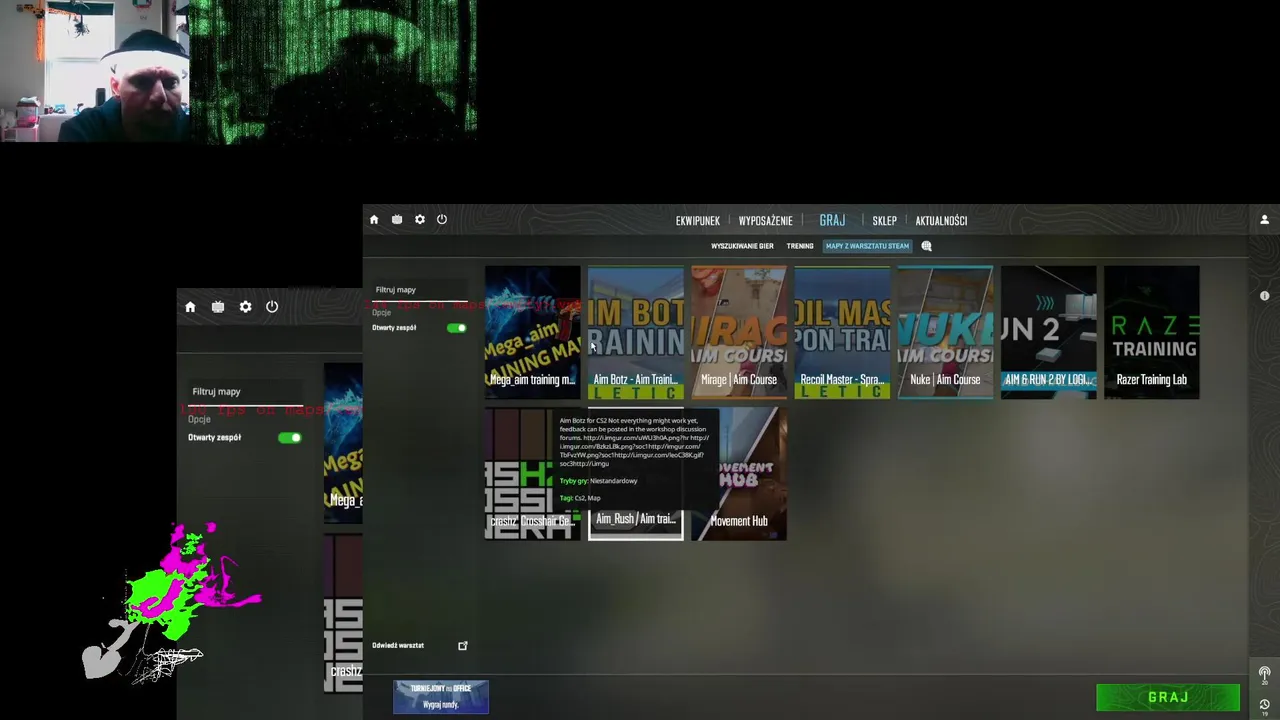Click inventory icon in the left background window
The image size is (1280, 720).
218,307
